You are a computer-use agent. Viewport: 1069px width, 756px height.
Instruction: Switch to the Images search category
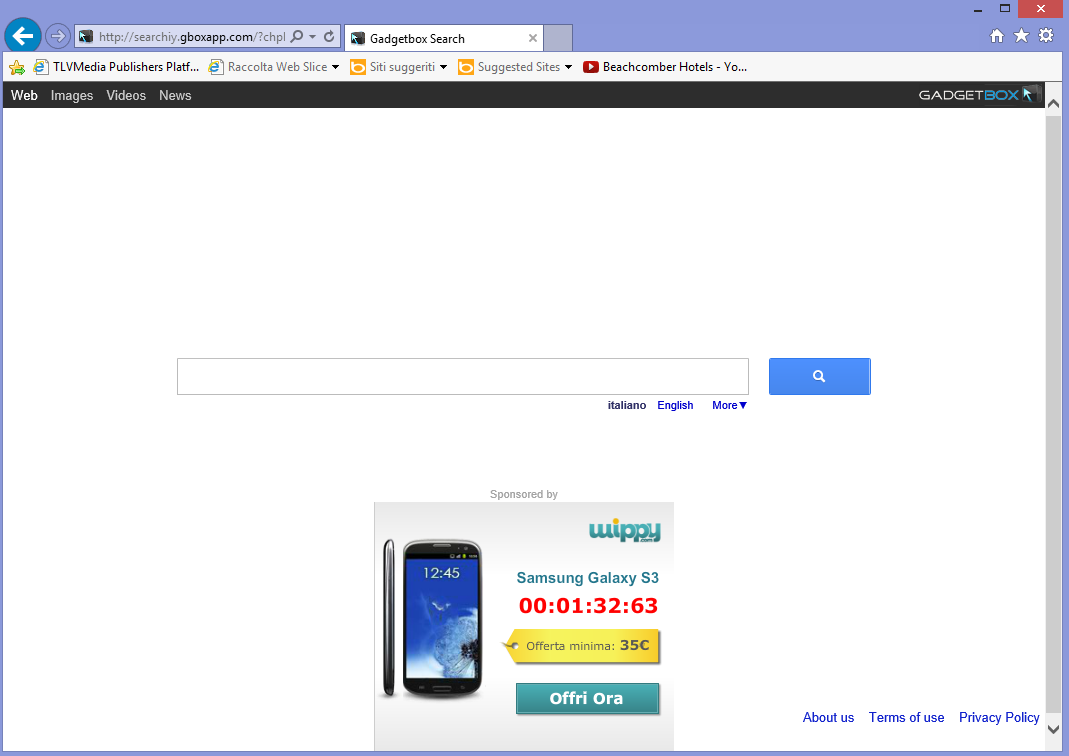(x=72, y=95)
